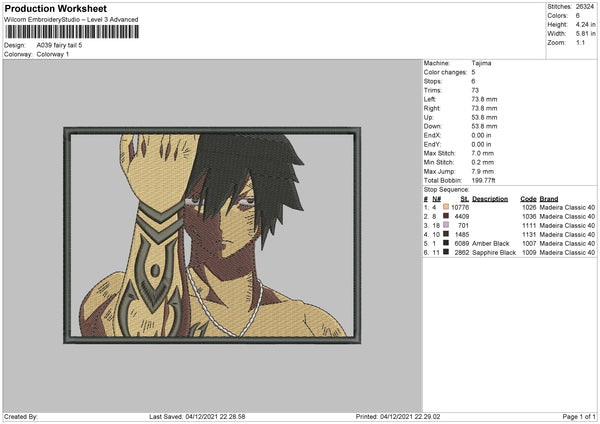Click the 'Page 1 of 1' footer text
This screenshot has width=600, height=424.
579,416
